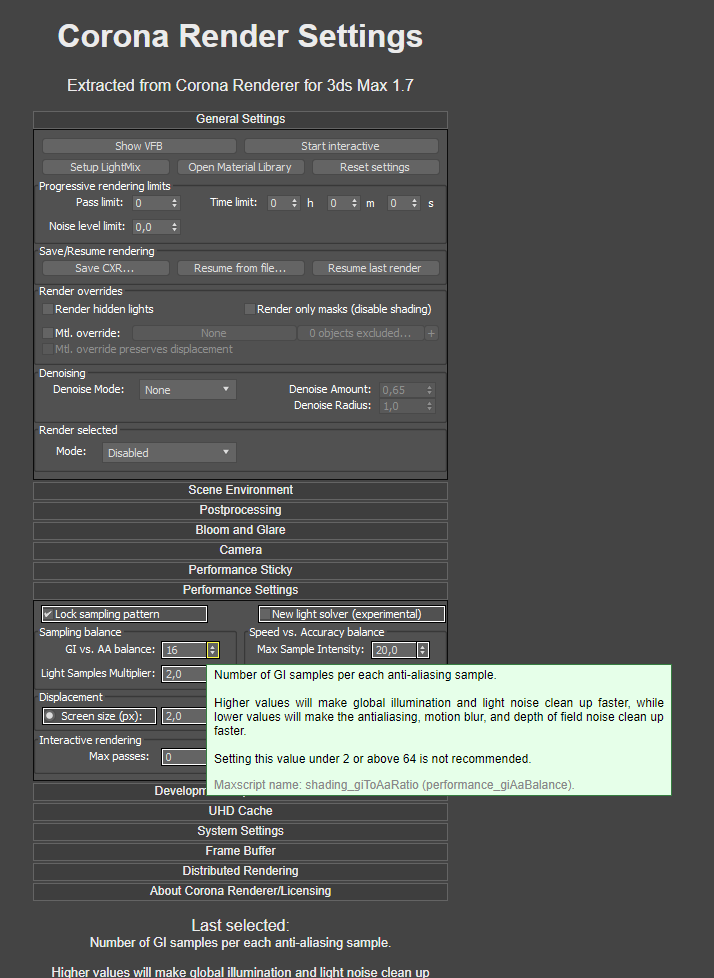This screenshot has height=978, width=714.
Task: Click the Noise level limit field
Action: pos(152,227)
